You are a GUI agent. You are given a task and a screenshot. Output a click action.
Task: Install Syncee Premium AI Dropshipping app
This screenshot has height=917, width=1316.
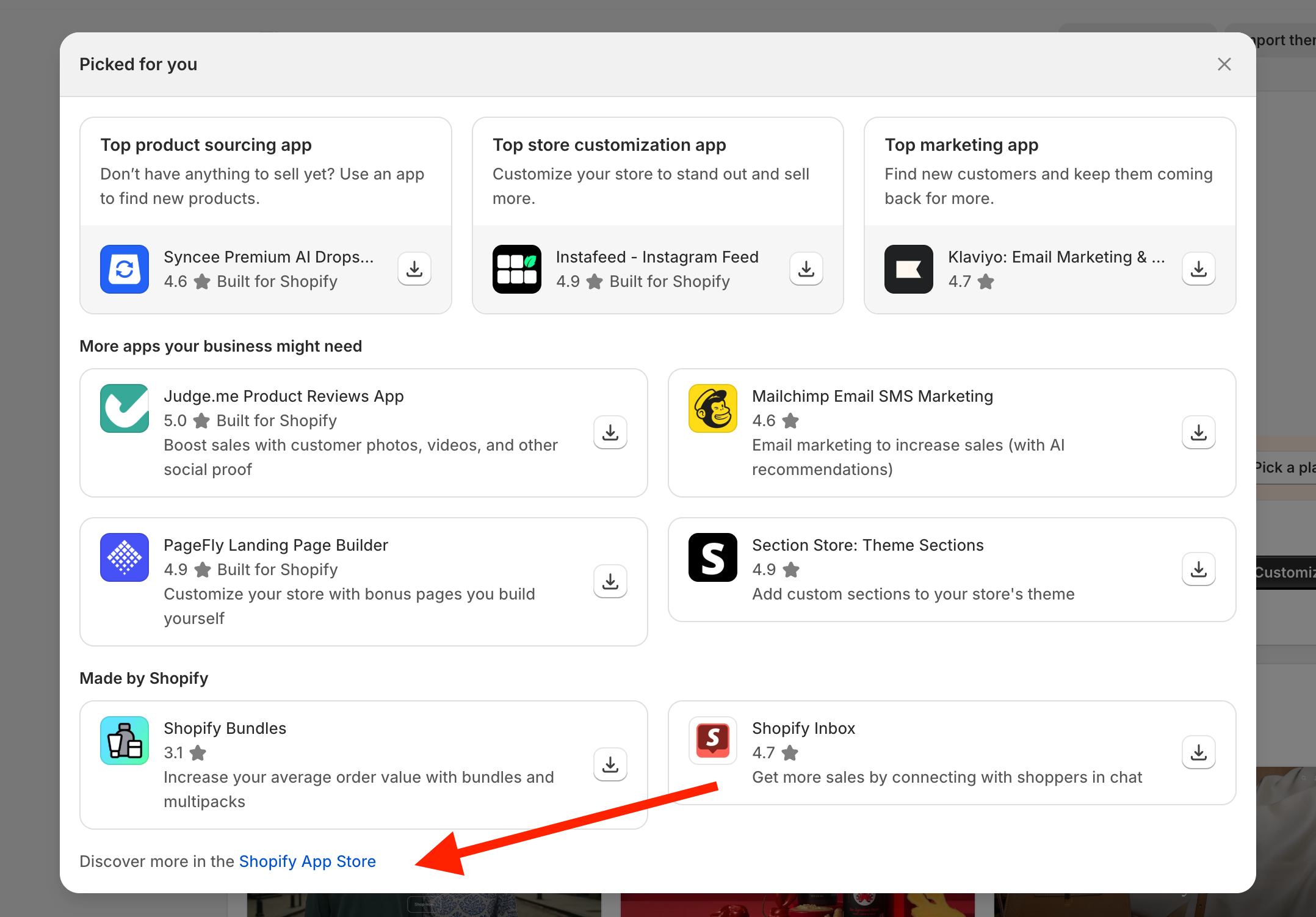414,269
